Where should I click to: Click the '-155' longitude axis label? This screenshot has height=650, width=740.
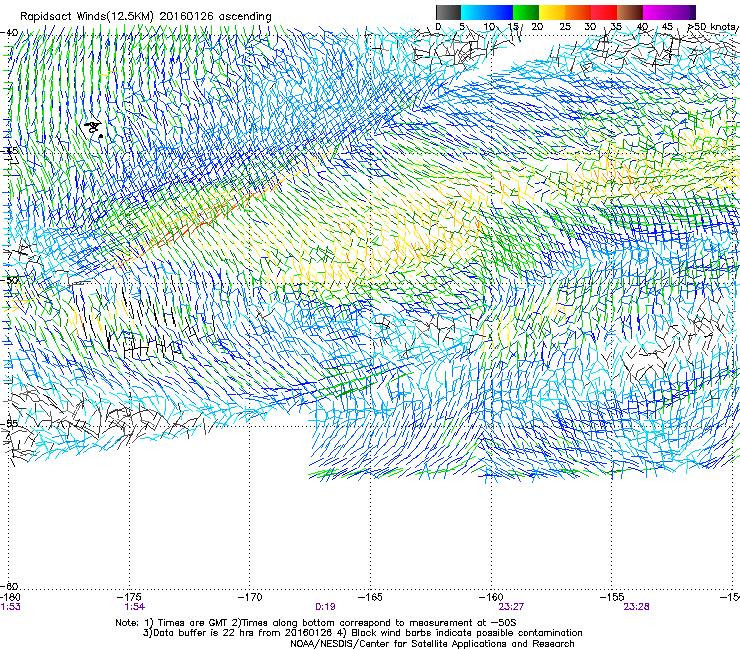coord(612,598)
